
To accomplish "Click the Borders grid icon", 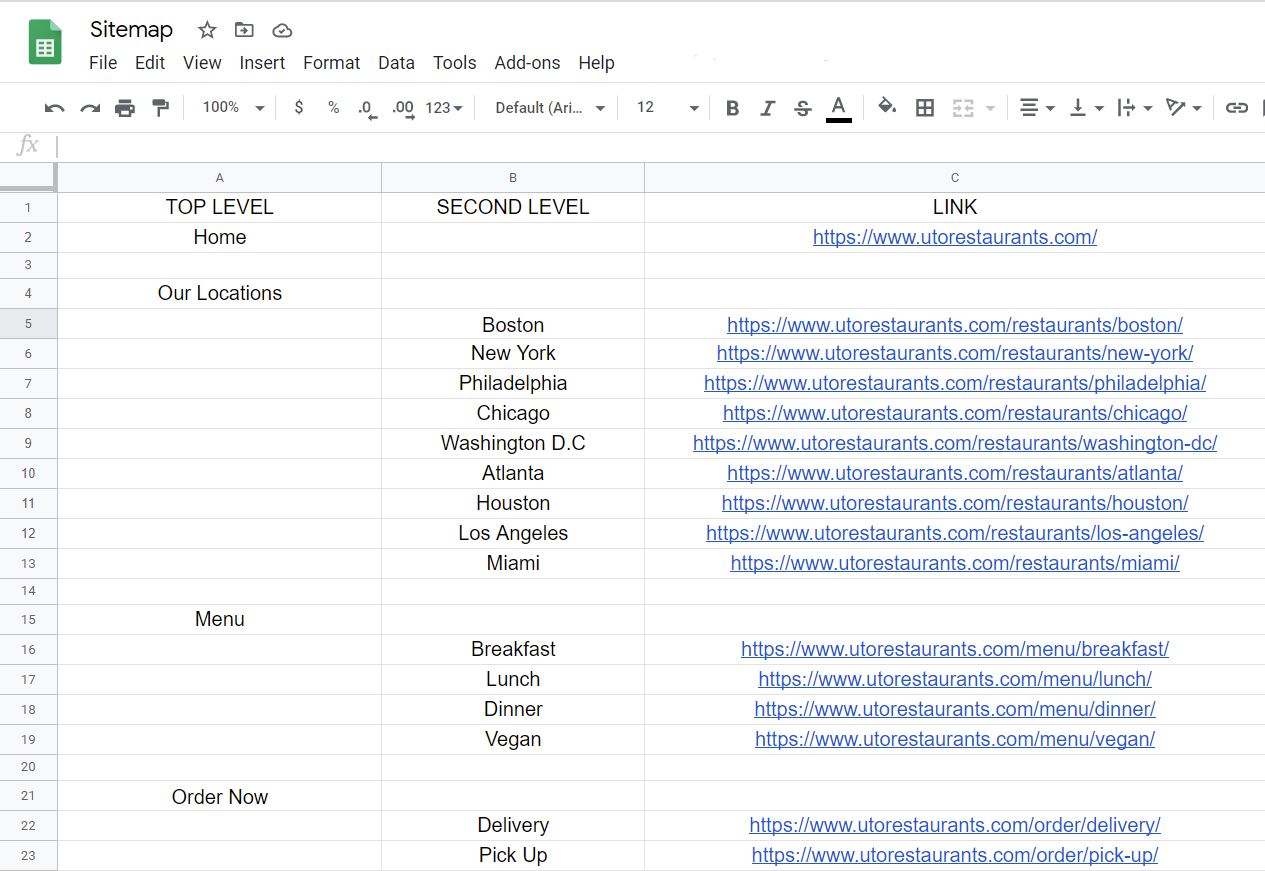I will [x=925, y=108].
